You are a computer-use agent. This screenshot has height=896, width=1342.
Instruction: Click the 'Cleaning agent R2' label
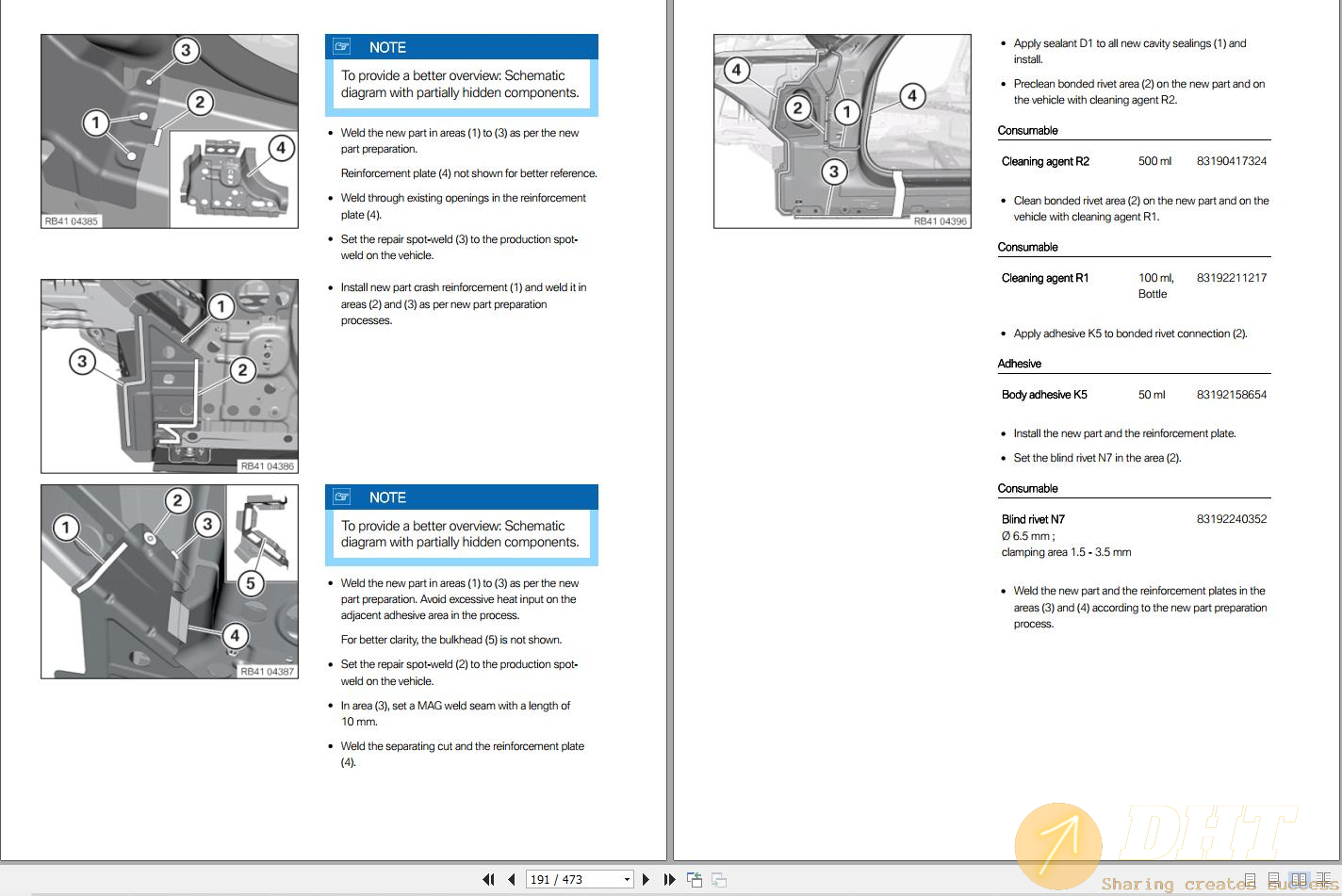pos(1045,161)
